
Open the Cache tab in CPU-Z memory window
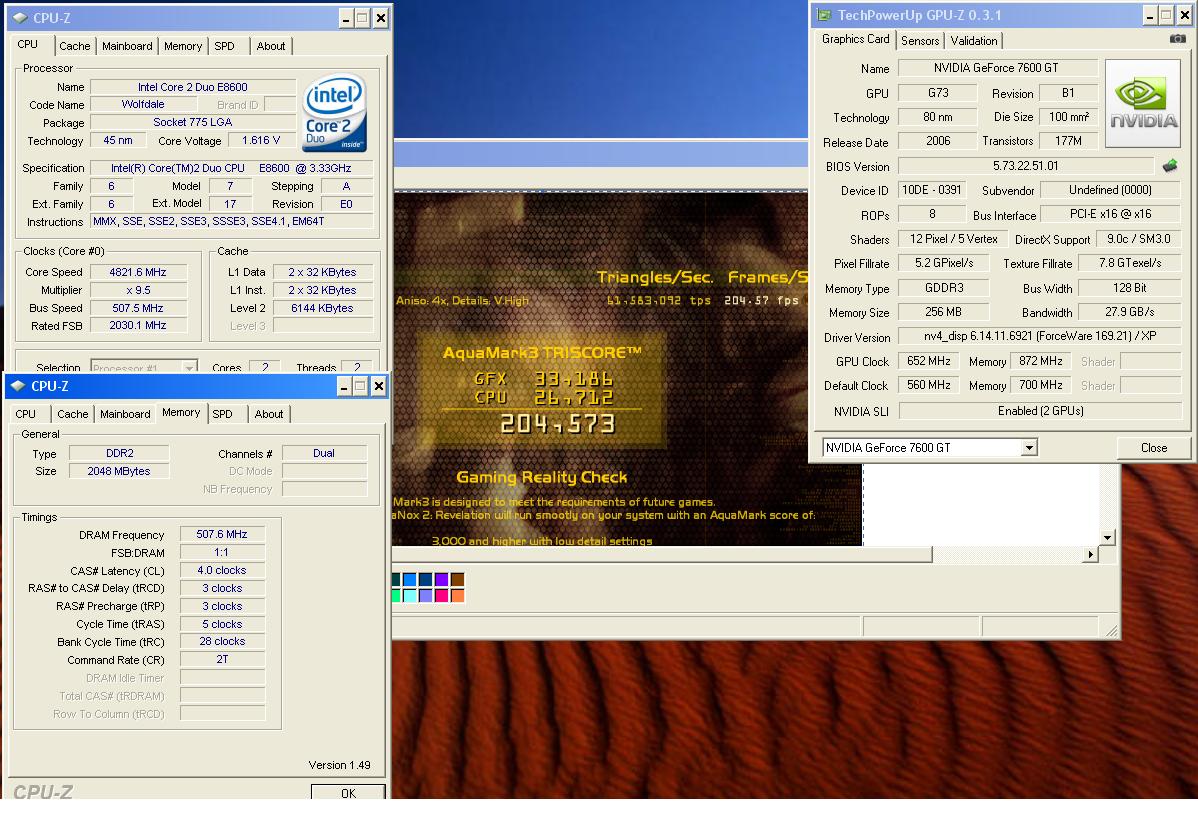coord(73,414)
